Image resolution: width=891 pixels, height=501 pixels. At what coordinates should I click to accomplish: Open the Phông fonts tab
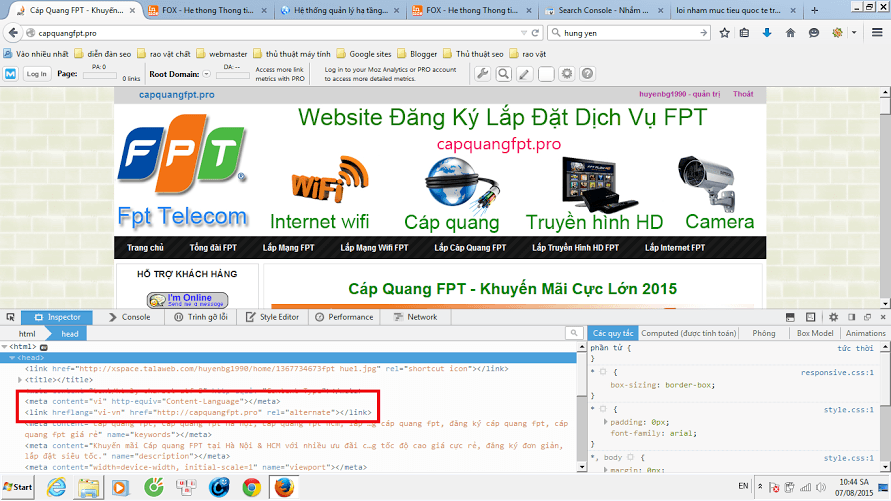764,333
